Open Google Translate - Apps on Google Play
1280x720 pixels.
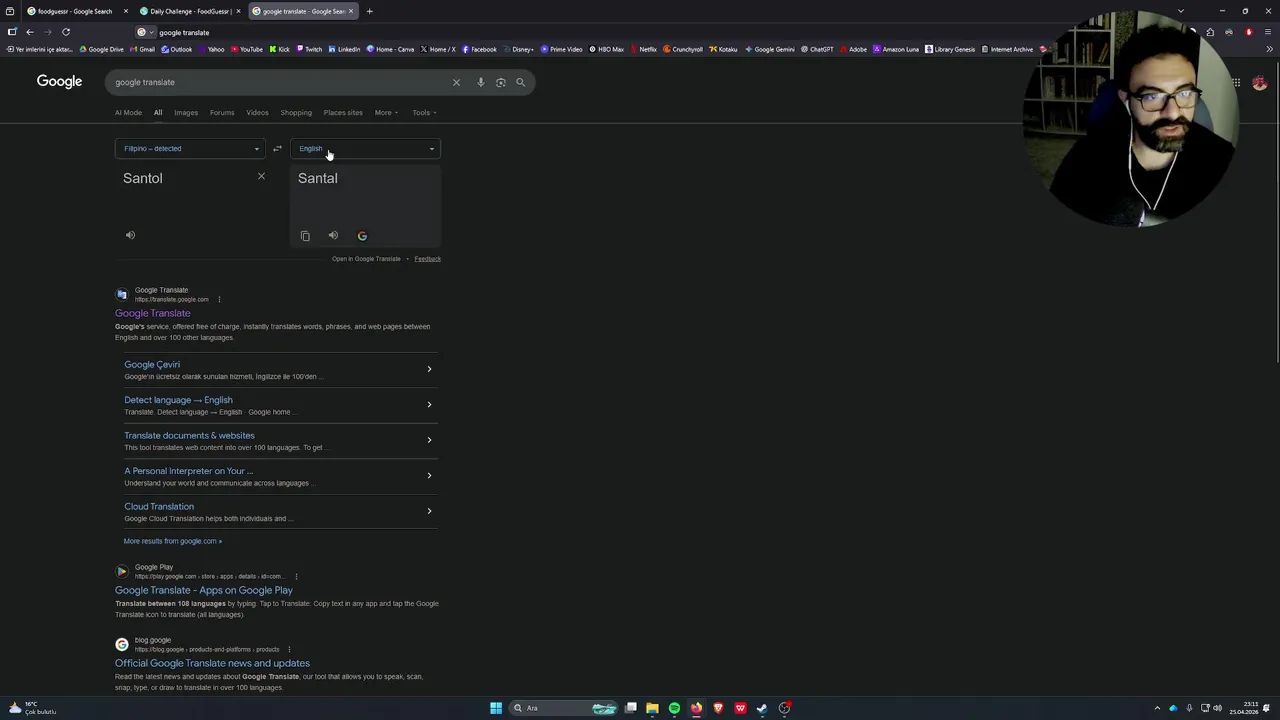(203, 590)
